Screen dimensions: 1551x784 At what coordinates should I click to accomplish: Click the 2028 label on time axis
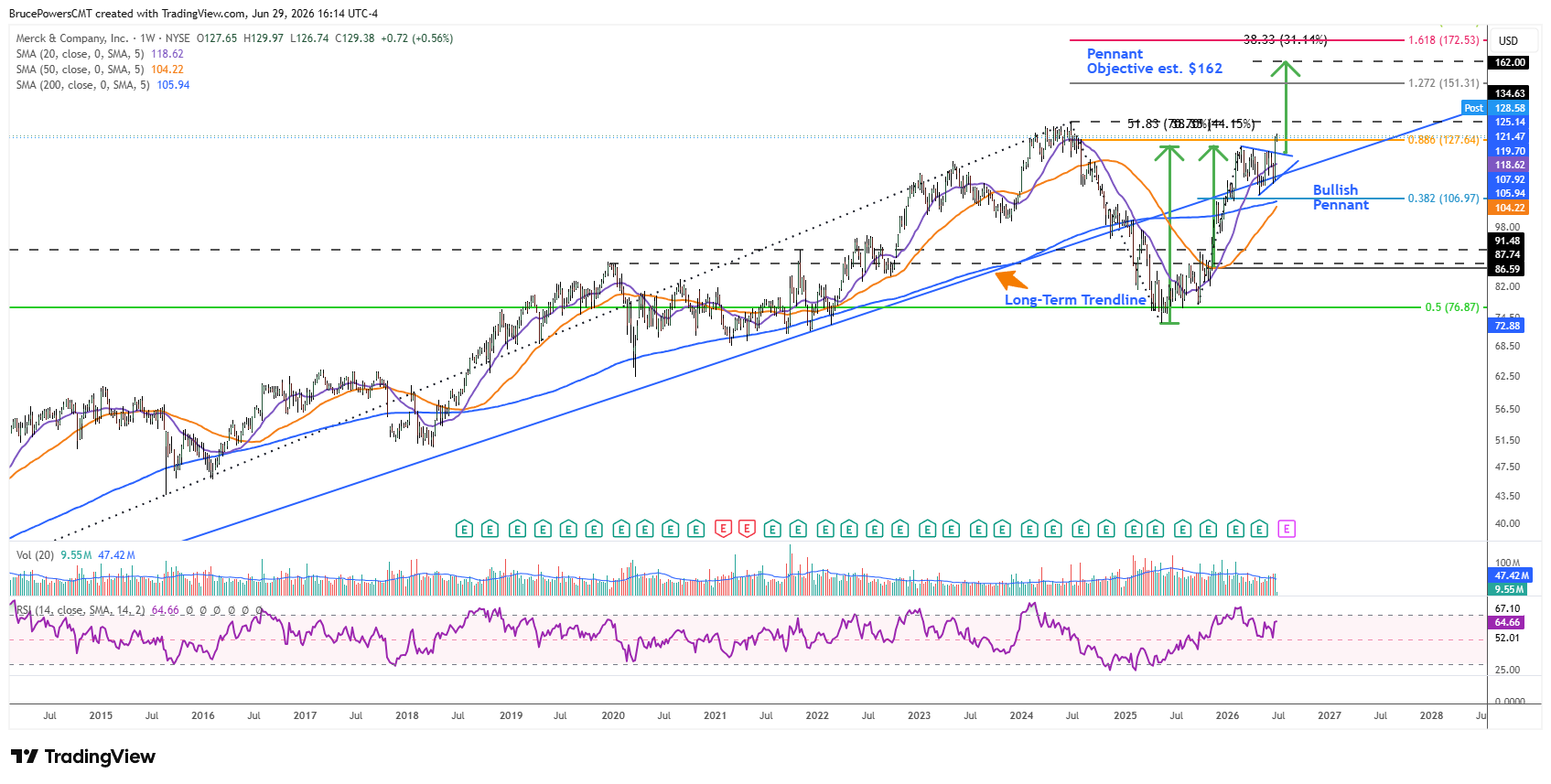1431,715
